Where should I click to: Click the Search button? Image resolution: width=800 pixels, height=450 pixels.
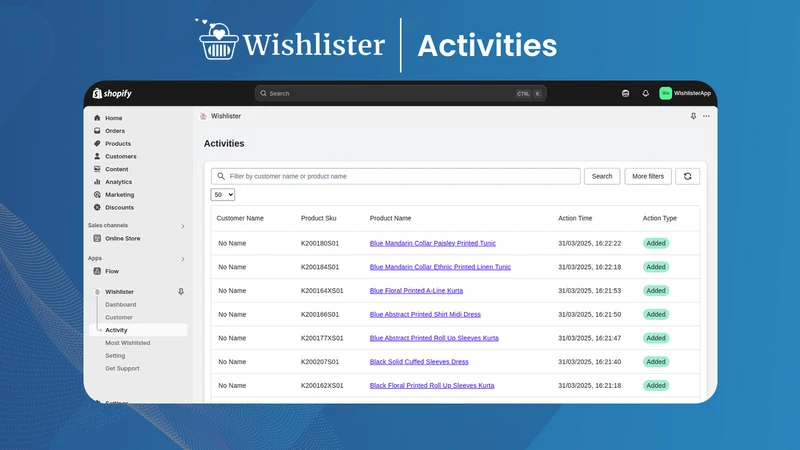602,176
